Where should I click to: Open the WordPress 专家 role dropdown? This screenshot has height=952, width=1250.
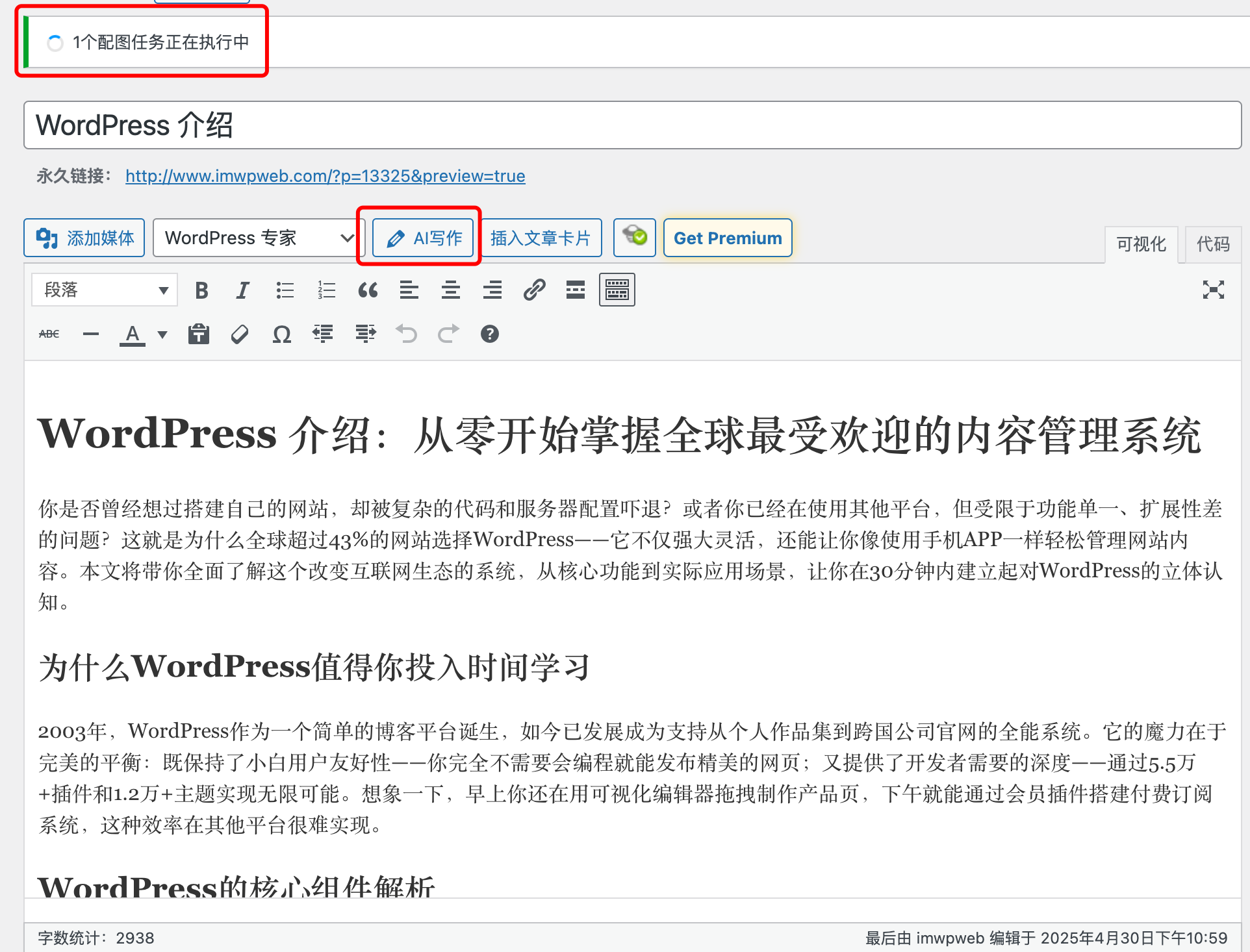[259, 238]
